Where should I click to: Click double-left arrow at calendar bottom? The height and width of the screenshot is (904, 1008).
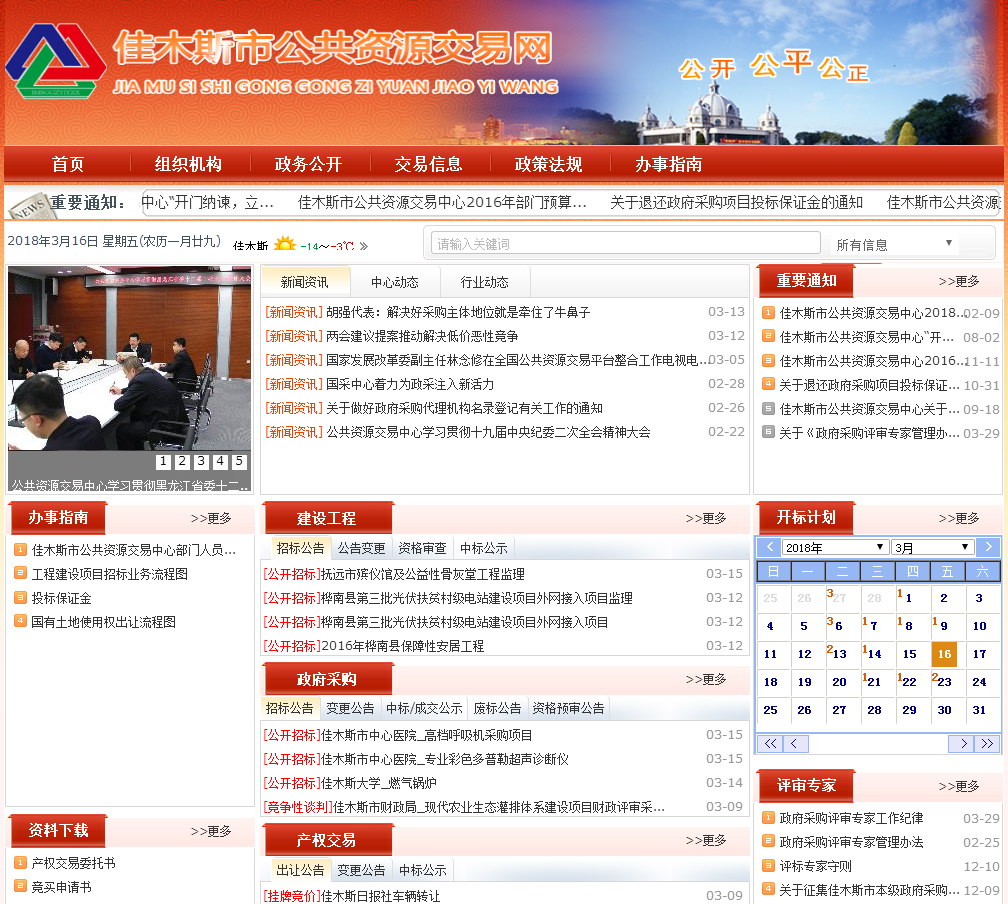(x=770, y=743)
